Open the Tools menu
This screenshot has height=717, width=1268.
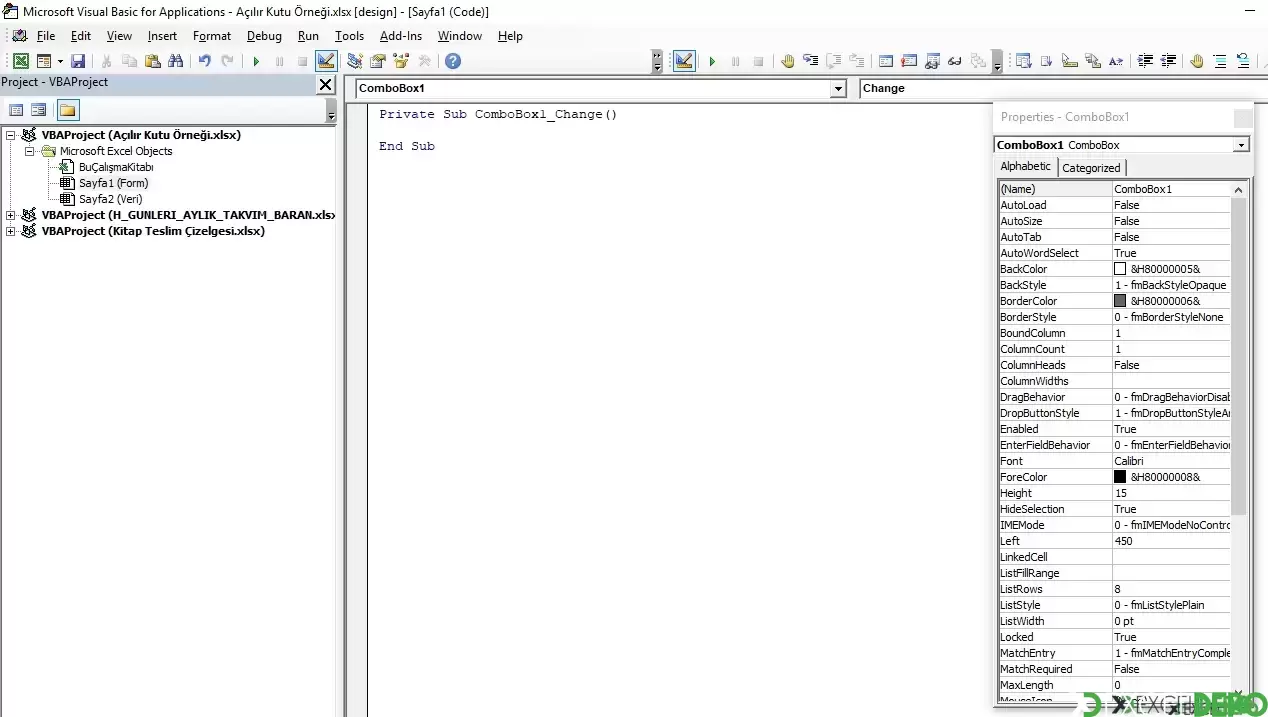(349, 36)
